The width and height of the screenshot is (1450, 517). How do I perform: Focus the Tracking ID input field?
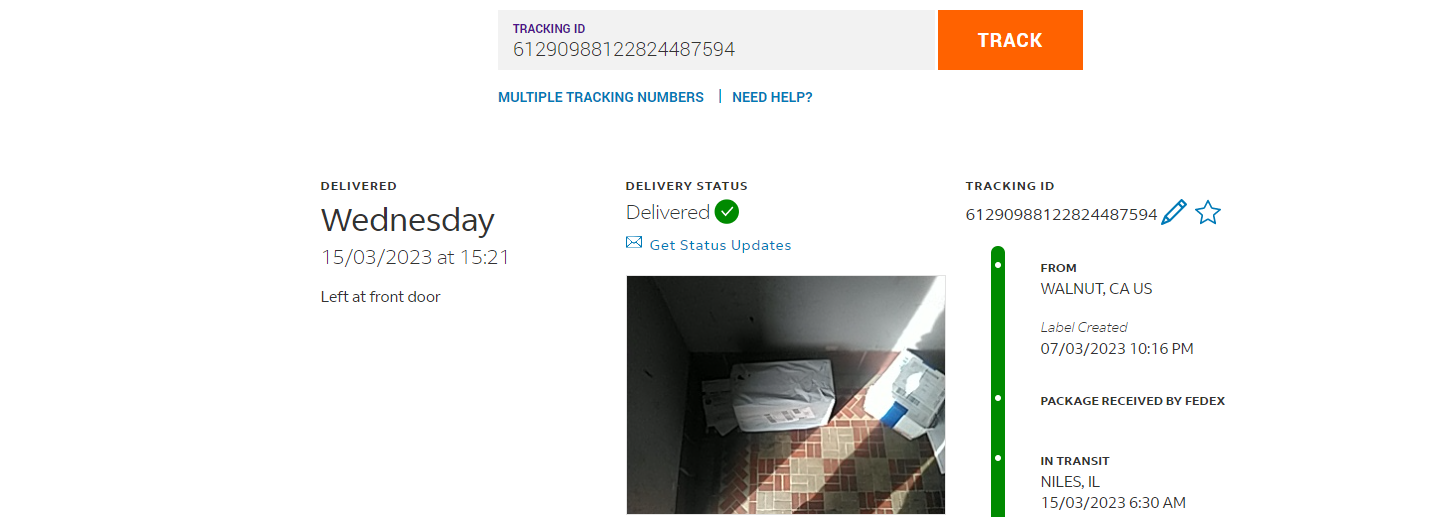click(x=716, y=40)
